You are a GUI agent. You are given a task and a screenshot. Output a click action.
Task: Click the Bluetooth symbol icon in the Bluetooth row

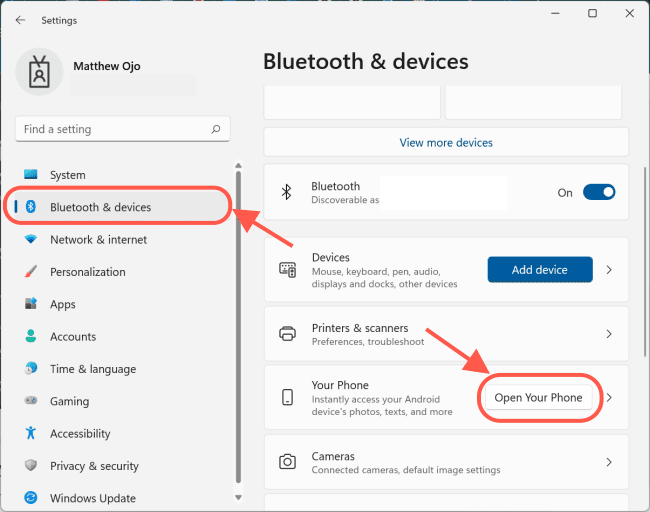[x=286, y=192]
